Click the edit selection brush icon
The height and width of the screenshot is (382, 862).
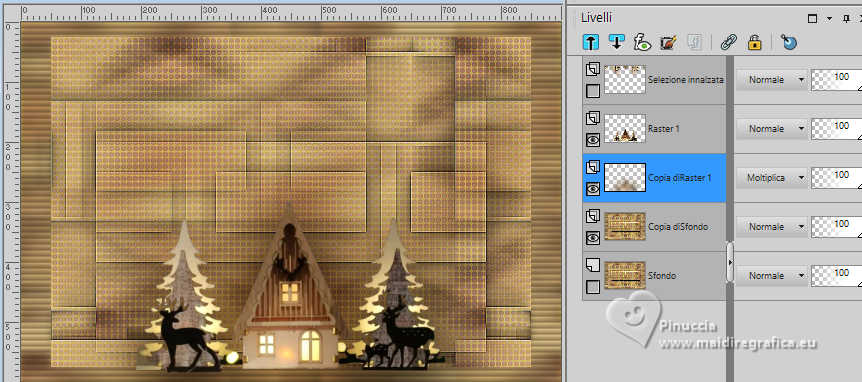(668, 42)
